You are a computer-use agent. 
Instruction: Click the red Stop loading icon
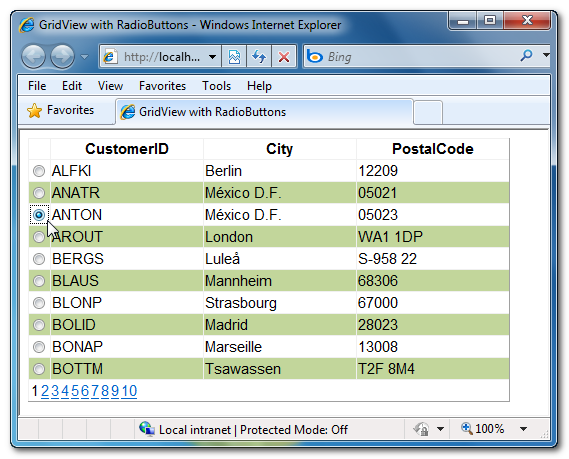284,57
